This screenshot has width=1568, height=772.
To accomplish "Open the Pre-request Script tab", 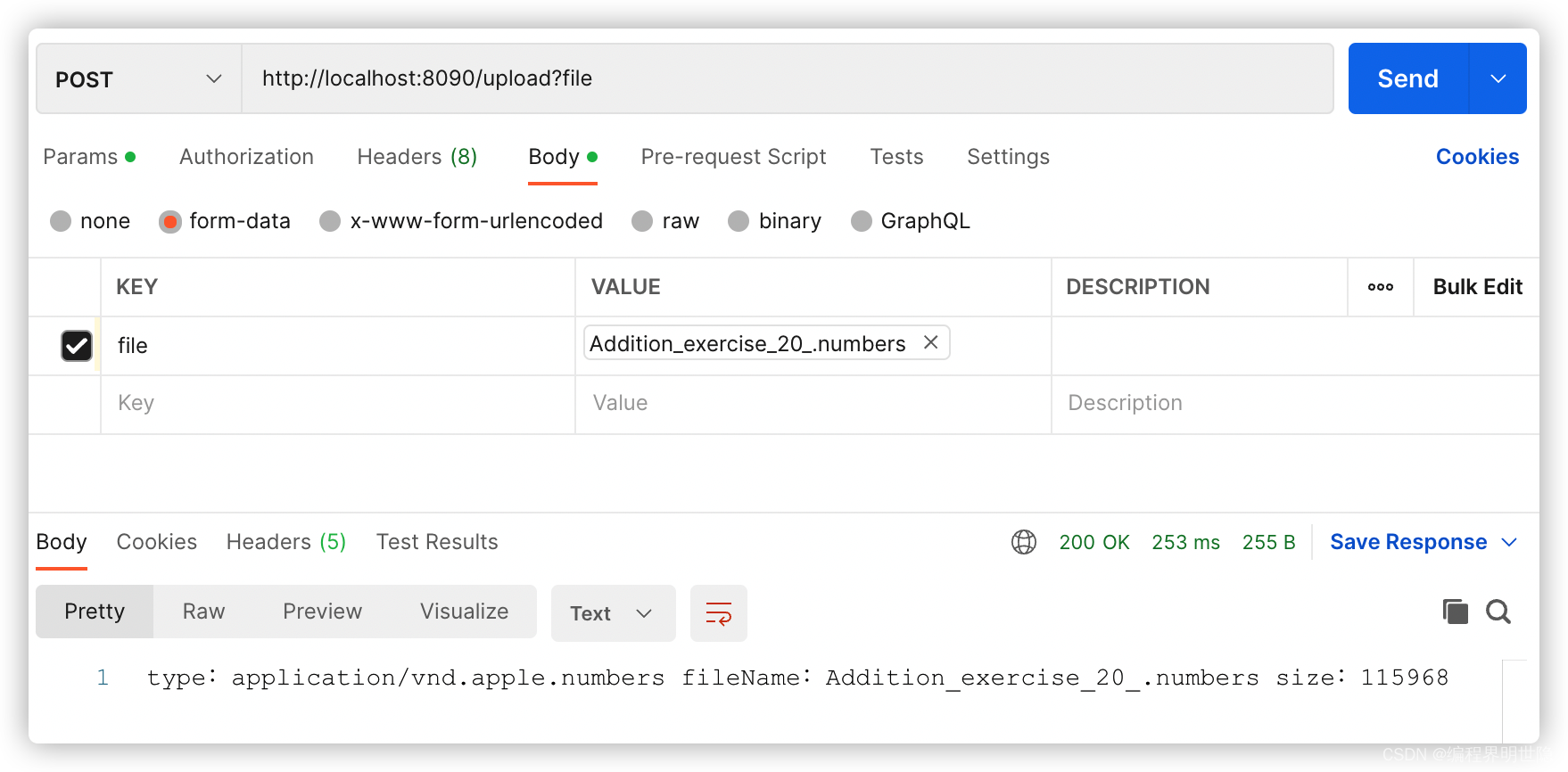I will [733, 157].
